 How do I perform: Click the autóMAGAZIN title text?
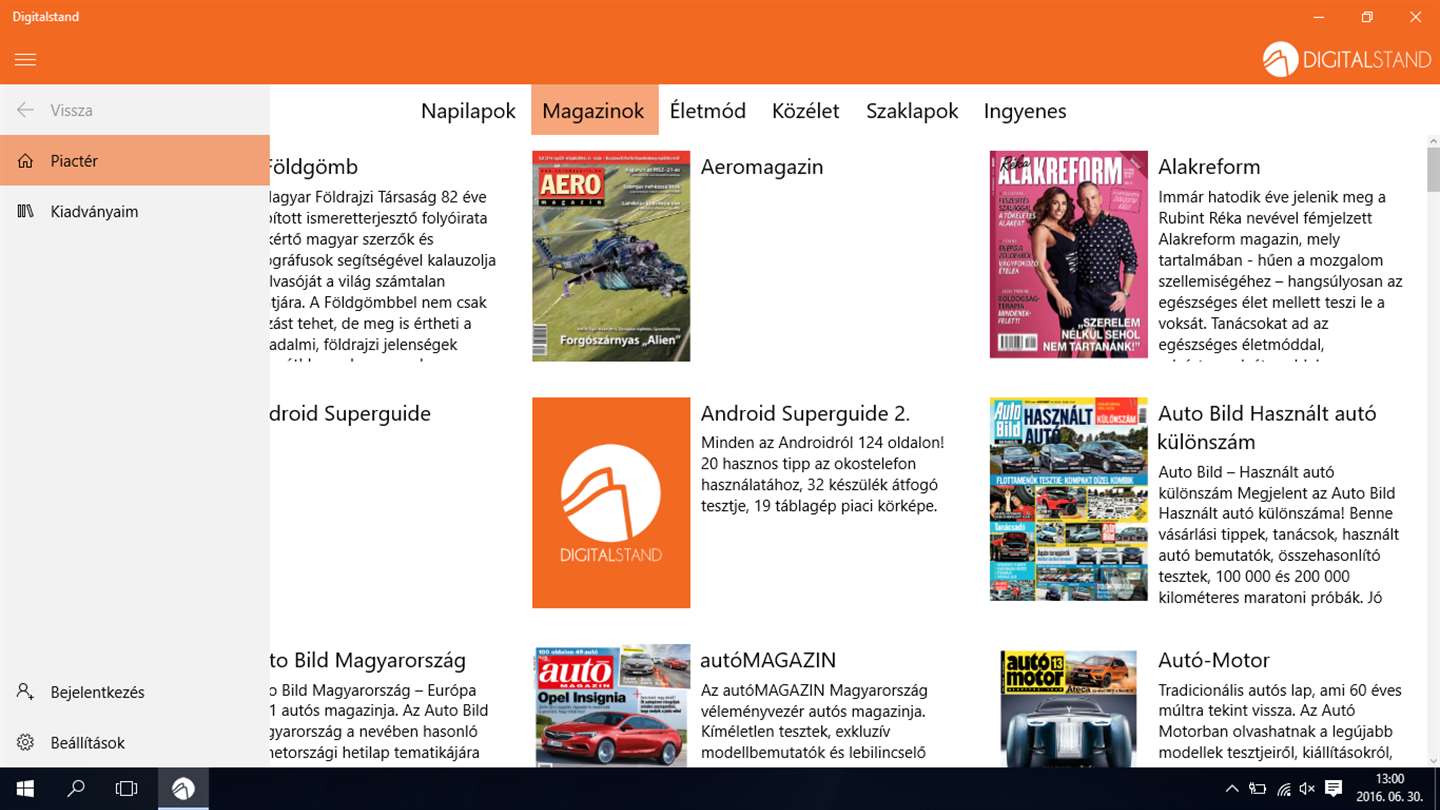[768, 660]
